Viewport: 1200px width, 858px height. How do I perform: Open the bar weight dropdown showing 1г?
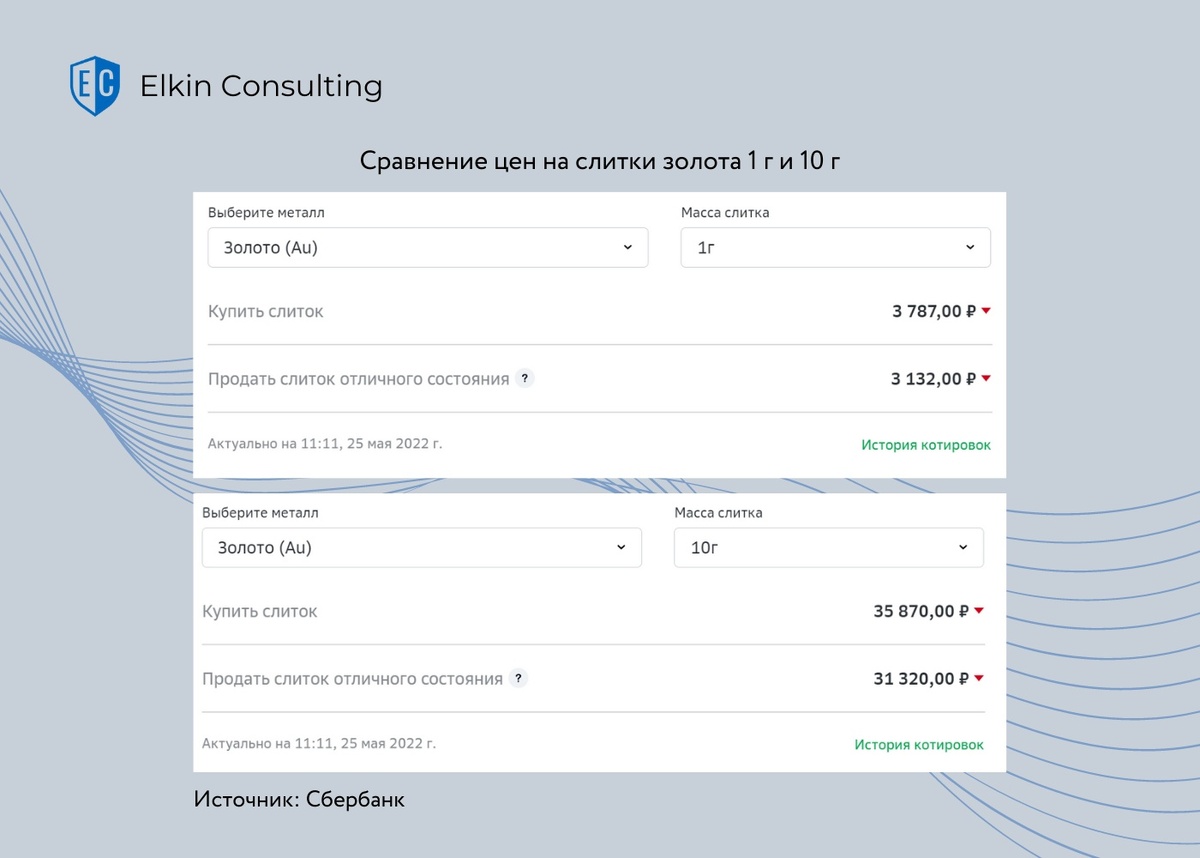836,248
